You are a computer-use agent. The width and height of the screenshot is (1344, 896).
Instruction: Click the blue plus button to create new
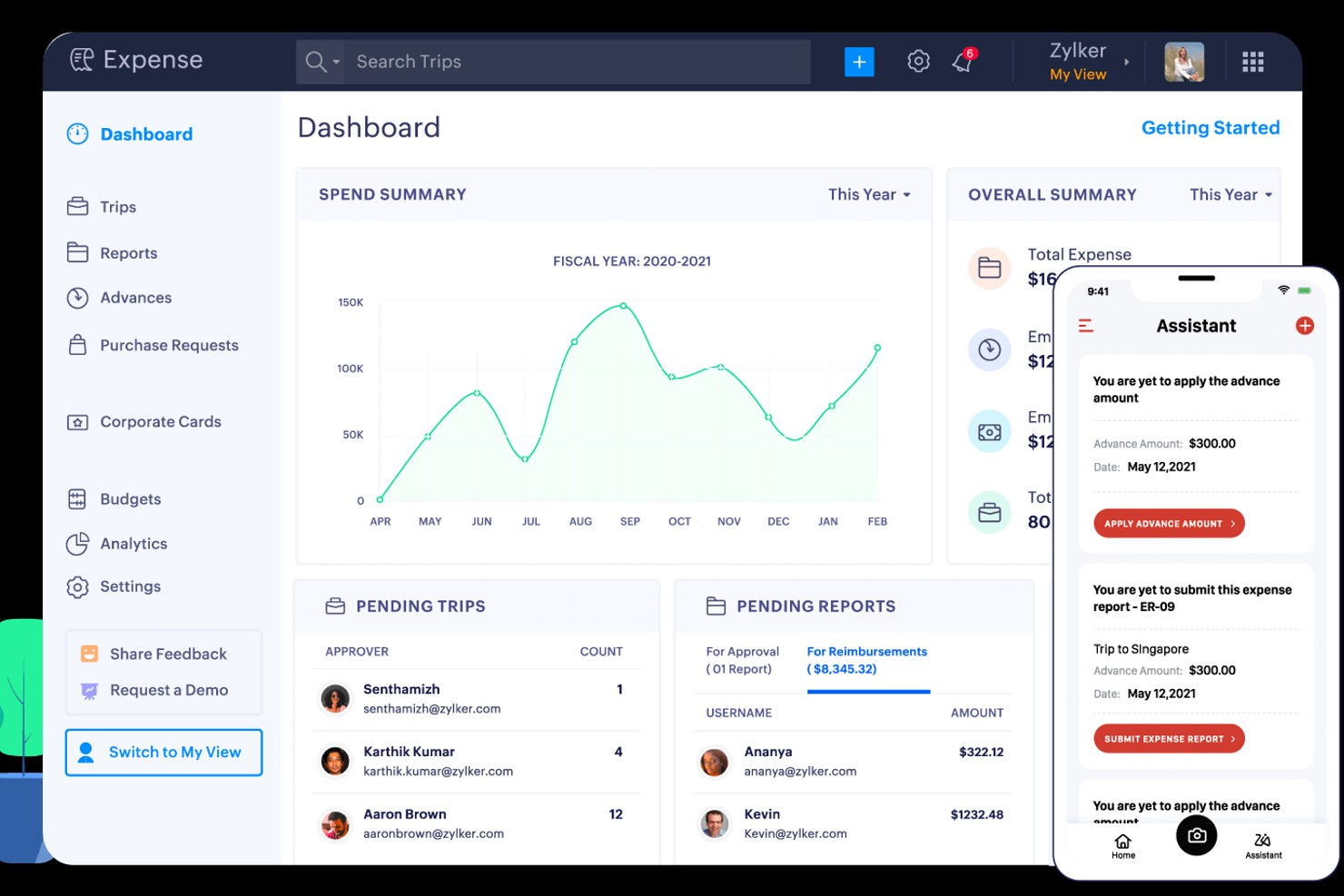[x=859, y=61]
